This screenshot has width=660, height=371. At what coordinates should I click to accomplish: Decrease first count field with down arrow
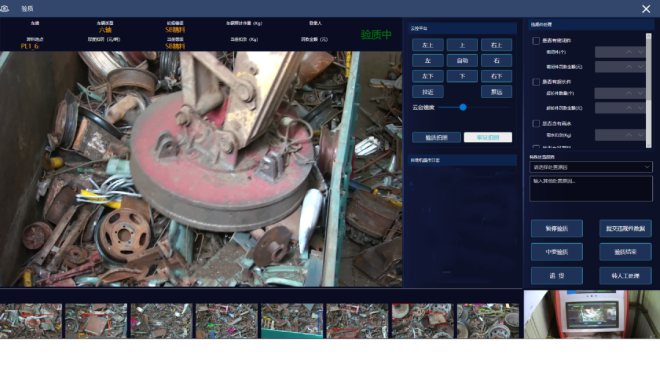click(x=640, y=52)
